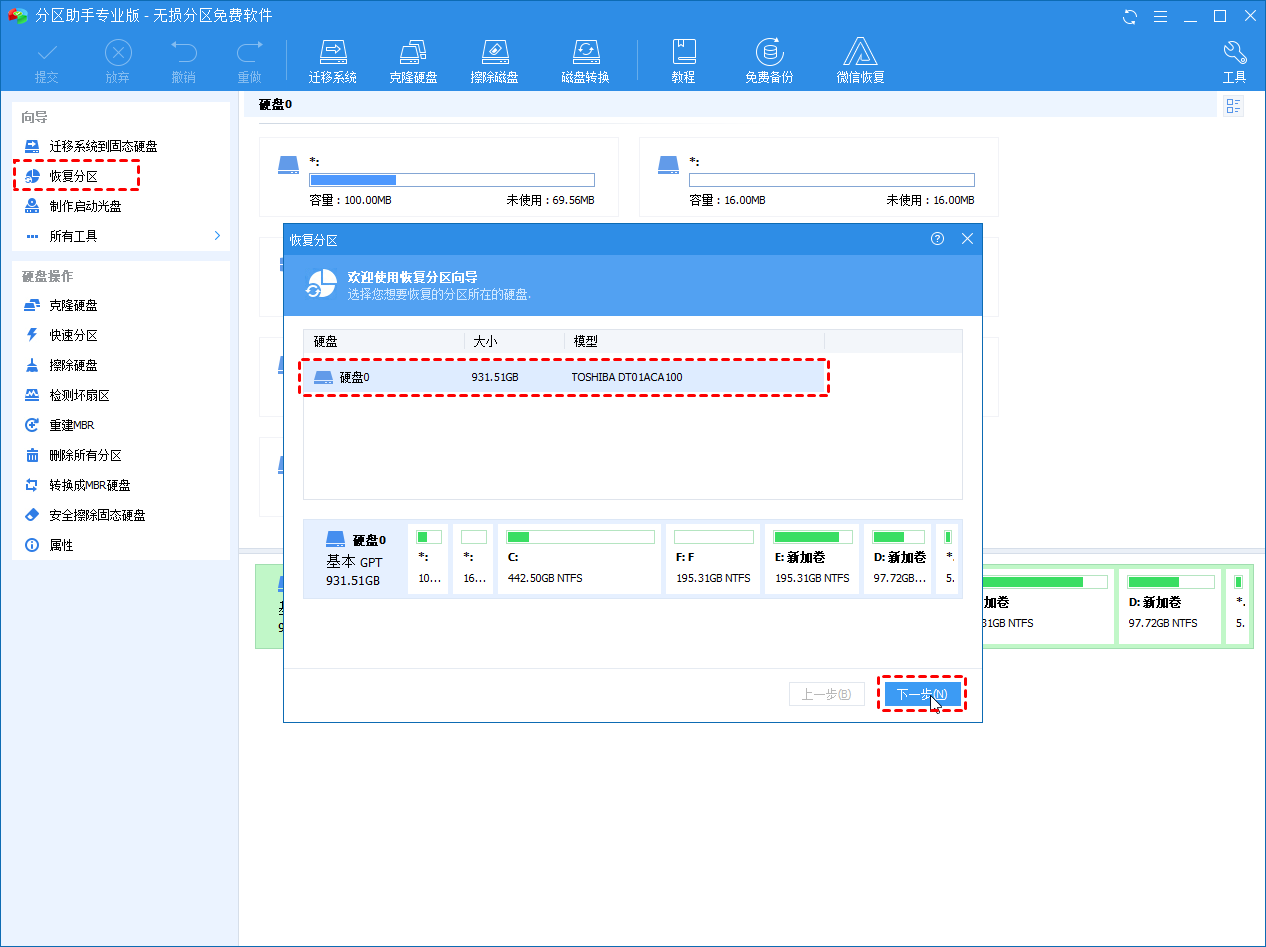
Task: Click the help icon in dialog header
Action: (937, 239)
